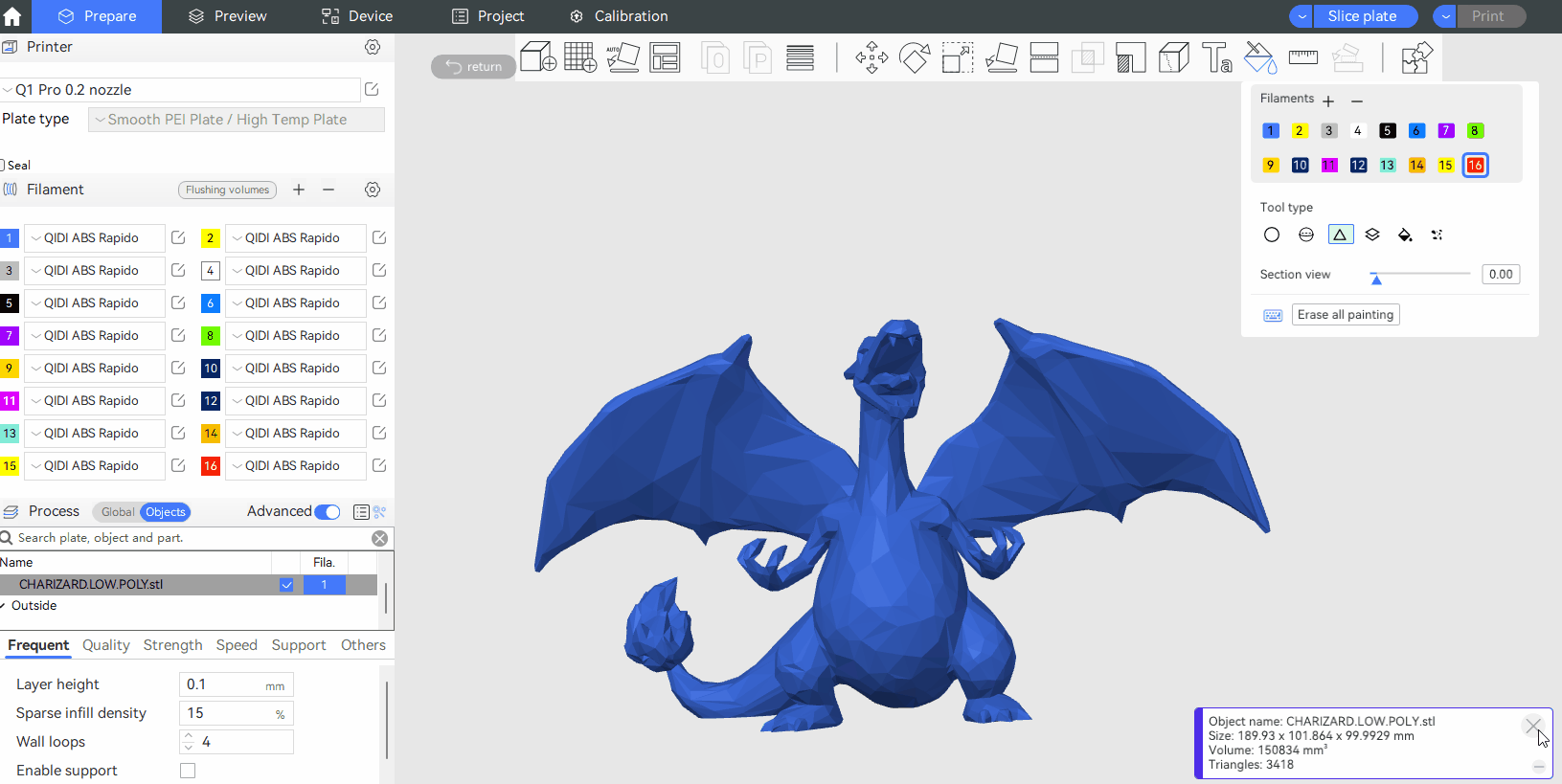Pick filament color swatch 8

[1475, 131]
